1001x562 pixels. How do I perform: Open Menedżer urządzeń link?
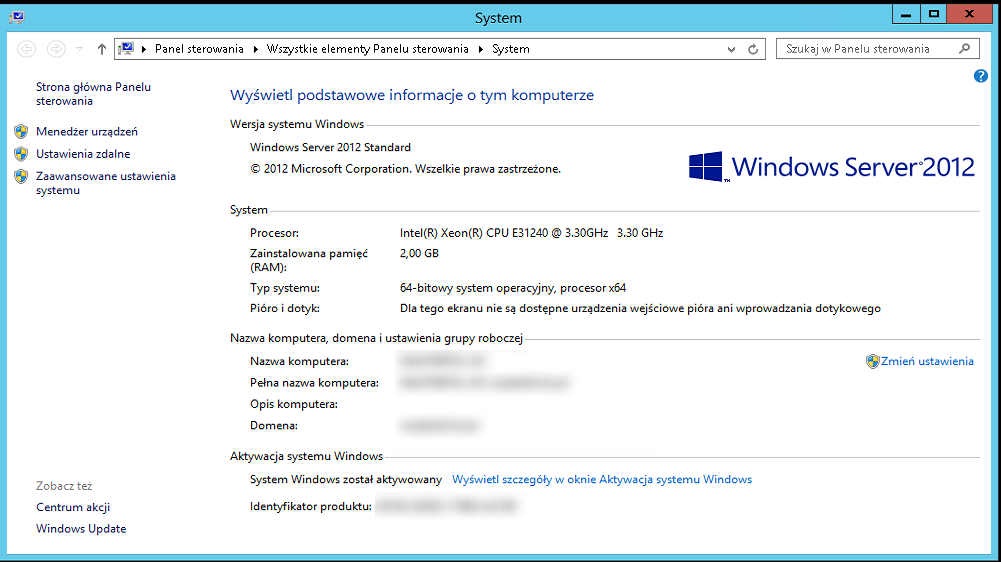[x=87, y=132]
